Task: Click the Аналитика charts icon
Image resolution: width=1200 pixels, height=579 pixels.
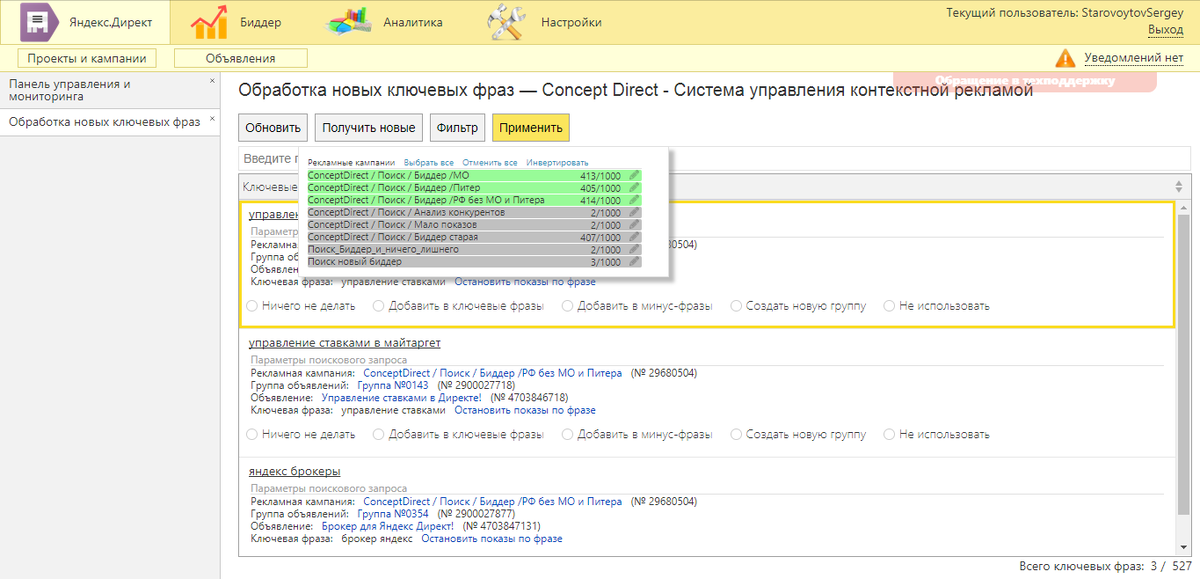Action: tap(350, 22)
